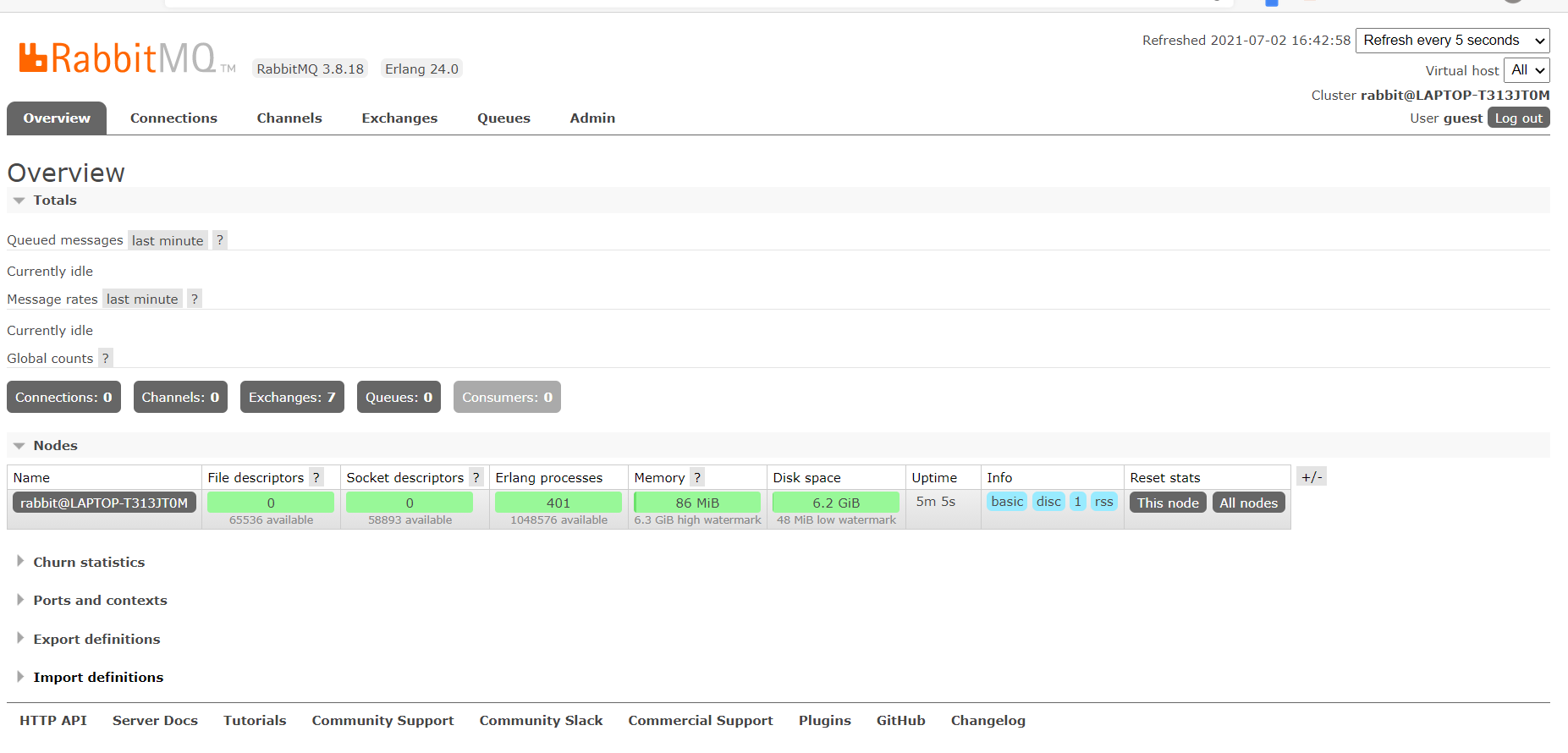
Task: Open Community Support link
Action: pyautogui.click(x=382, y=721)
